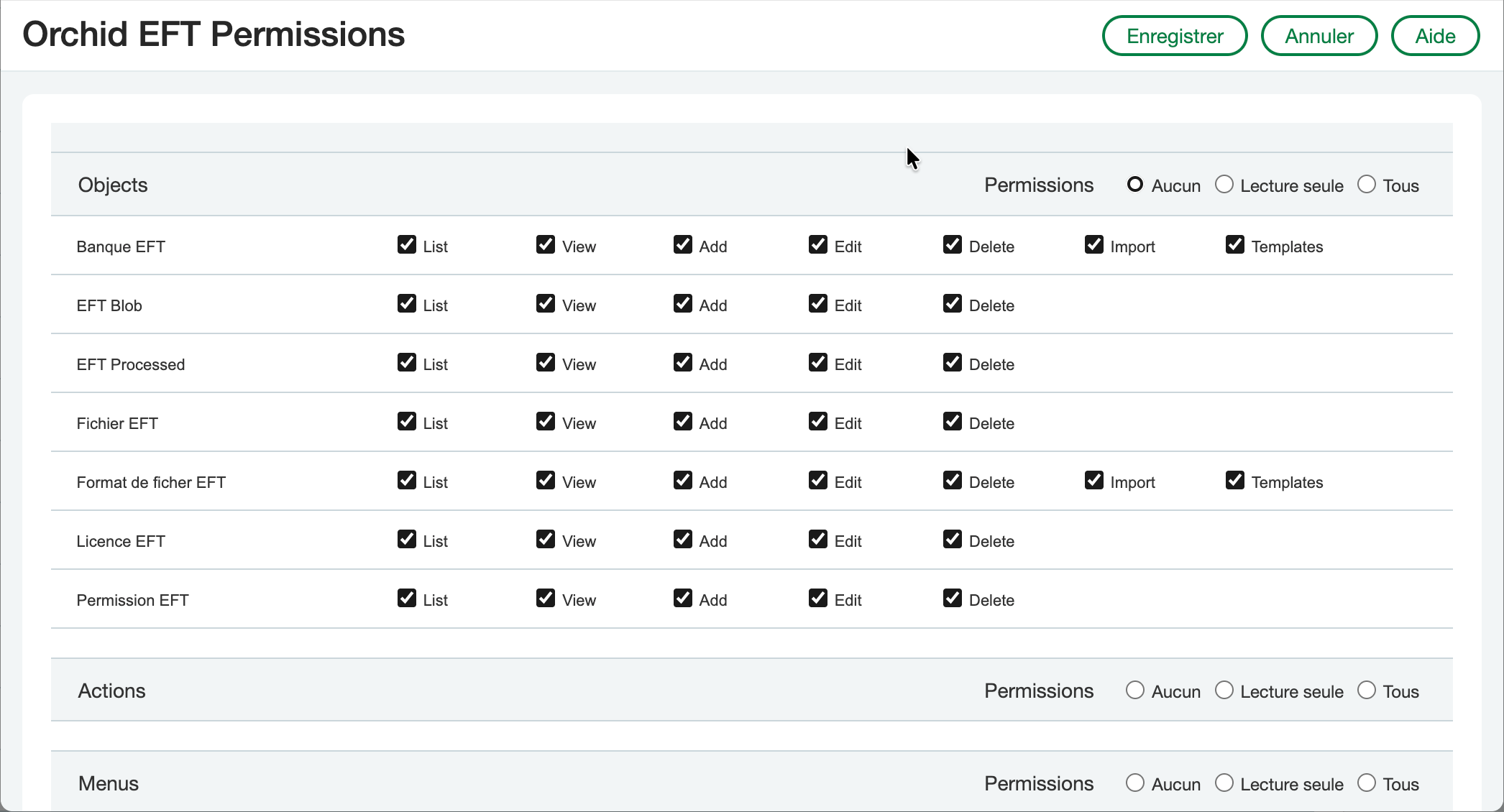
Task: Select Tous radio for Objects permissions
Action: (1366, 185)
